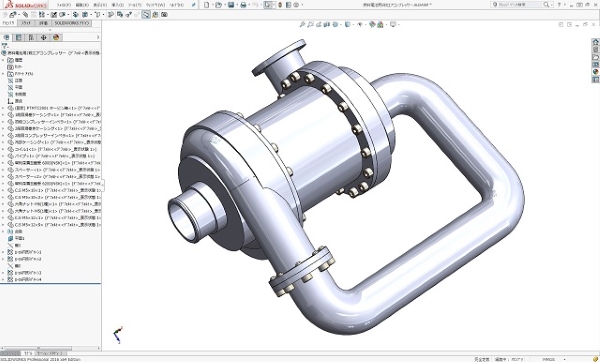The width and height of the screenshot is (600, 362).
Task: Toggle Hide/Show Items eye icon in view toolbar
Action: [x=360, y=24]
